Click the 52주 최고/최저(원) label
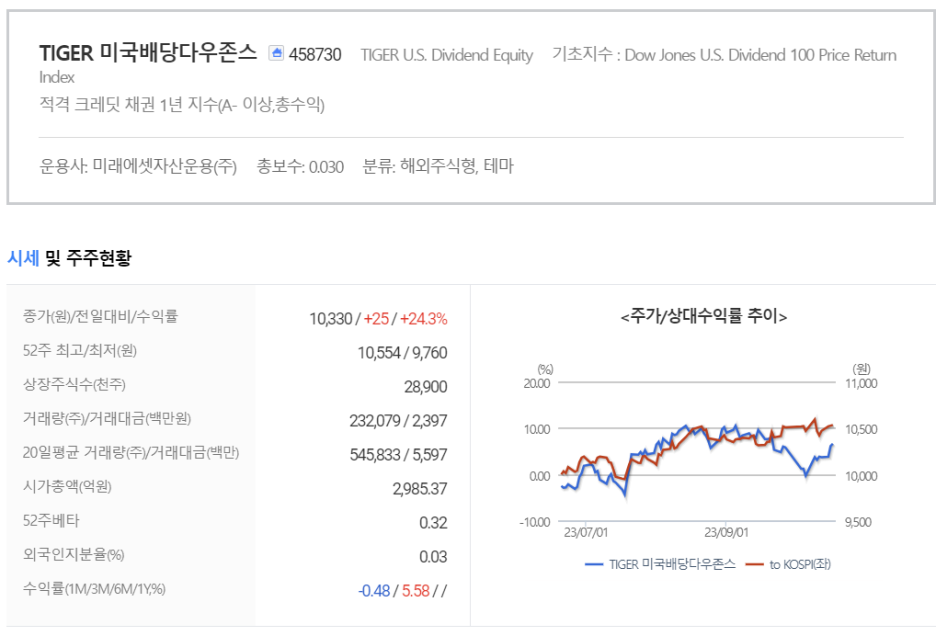The width and height of the screenshot is (936, 636). tap(80, 351)
